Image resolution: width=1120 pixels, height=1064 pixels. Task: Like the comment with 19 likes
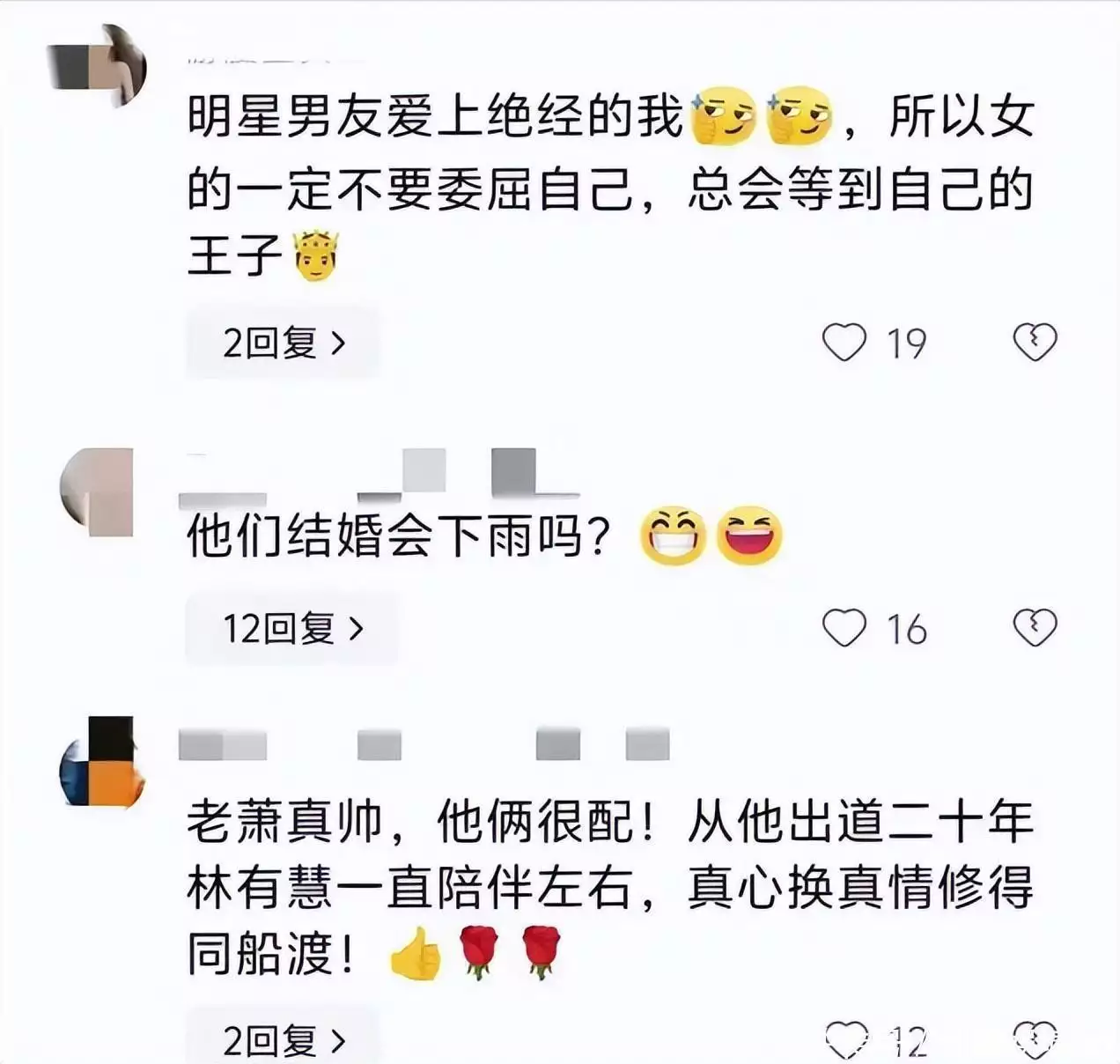[844, 343]
